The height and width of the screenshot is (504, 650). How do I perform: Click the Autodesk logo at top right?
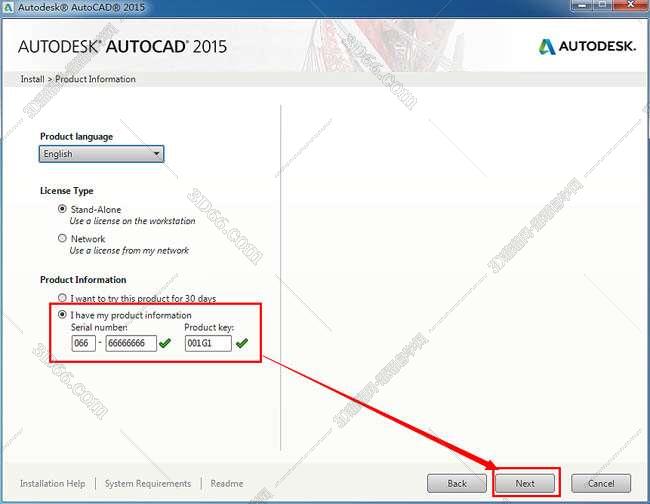587,47
